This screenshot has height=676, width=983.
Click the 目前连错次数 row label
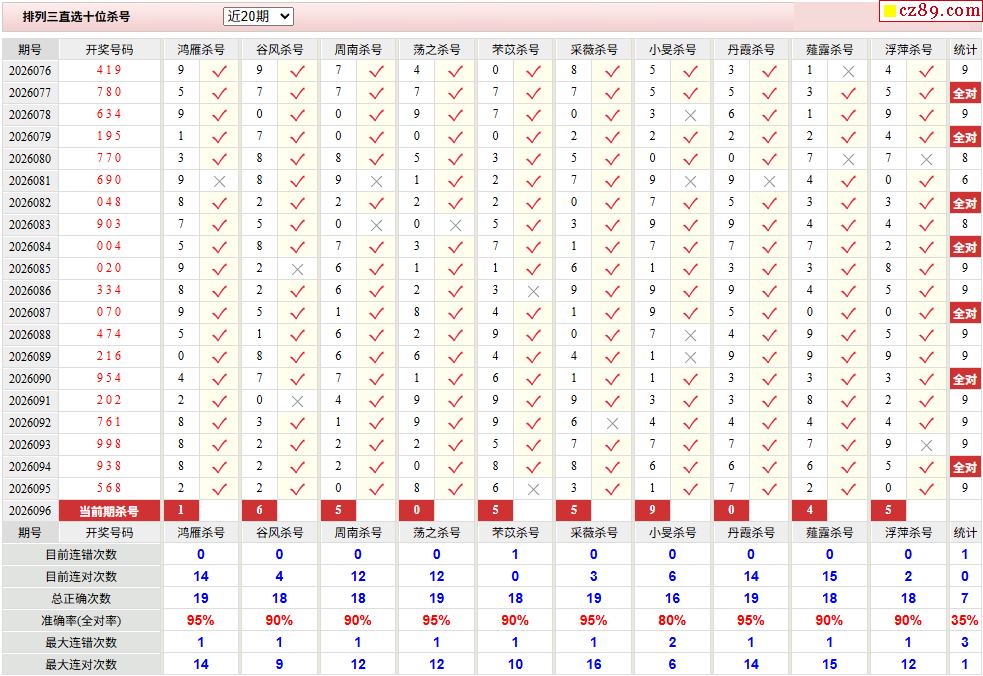(81, 555)
